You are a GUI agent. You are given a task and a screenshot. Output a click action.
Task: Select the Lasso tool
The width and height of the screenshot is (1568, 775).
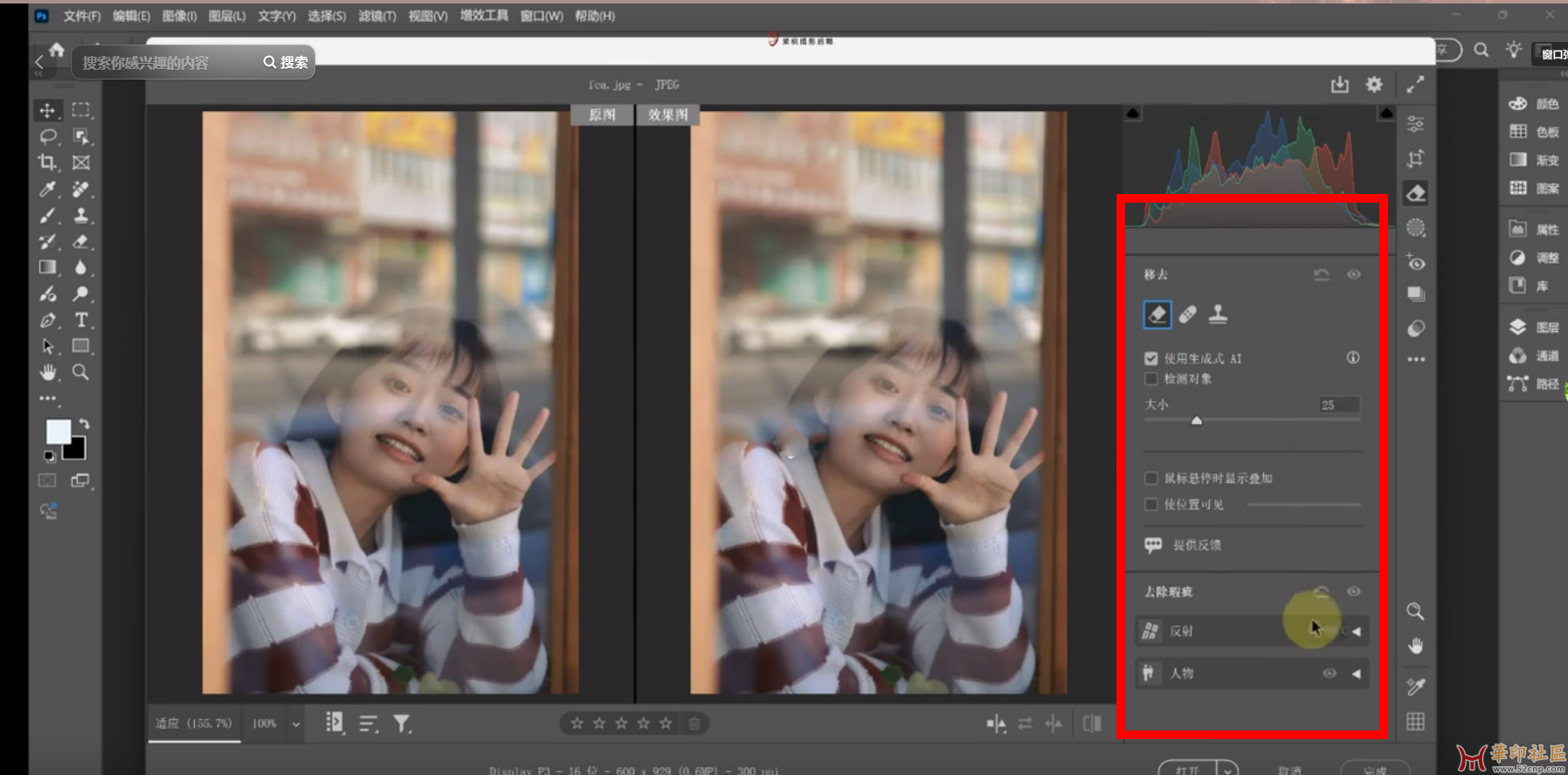(x=48, y=136)
